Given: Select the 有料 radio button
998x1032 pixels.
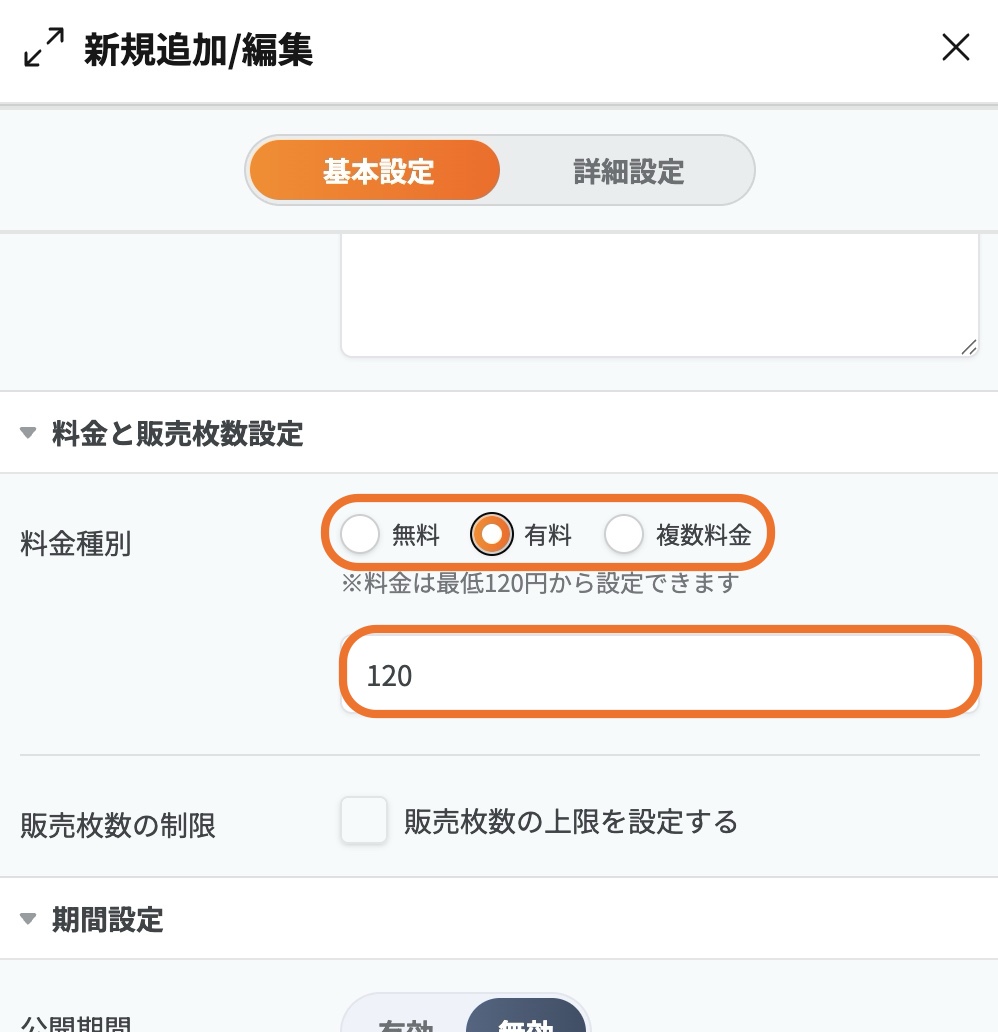Looking at the screenshot, I should (x=492, y=535).
